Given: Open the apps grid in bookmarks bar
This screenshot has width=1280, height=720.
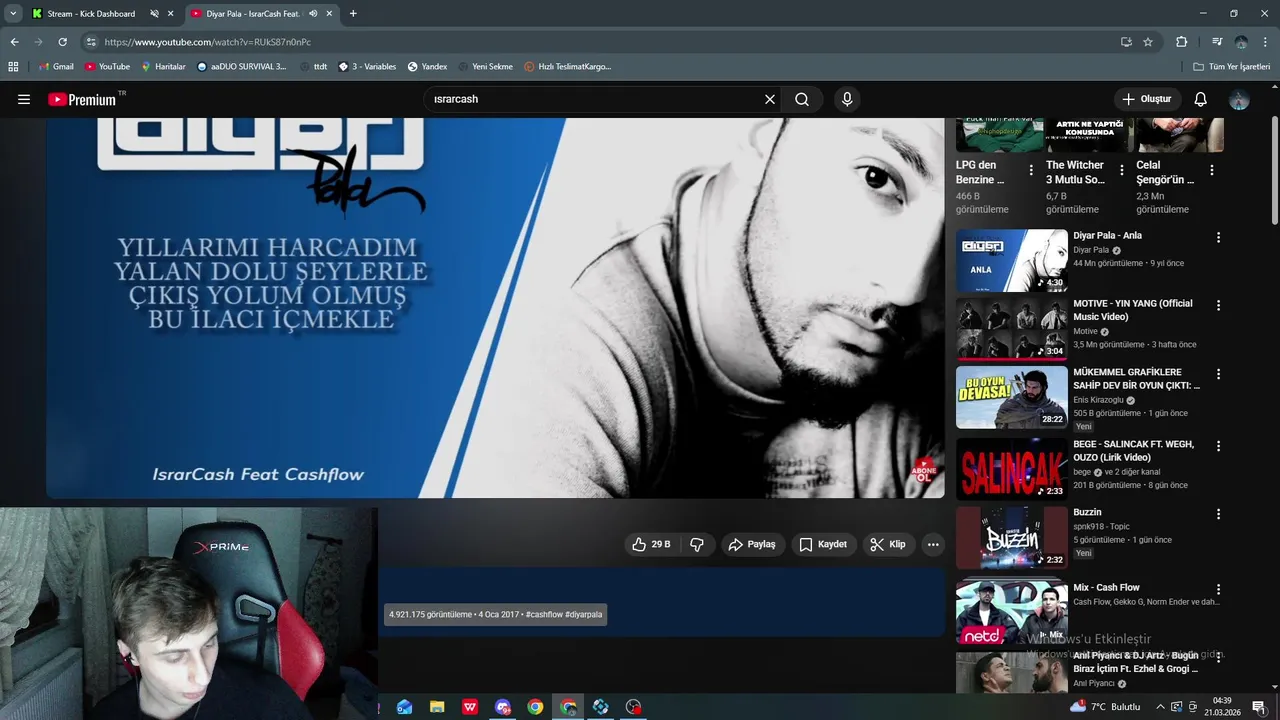Looking at the screenshot, I should coord(13,67).
